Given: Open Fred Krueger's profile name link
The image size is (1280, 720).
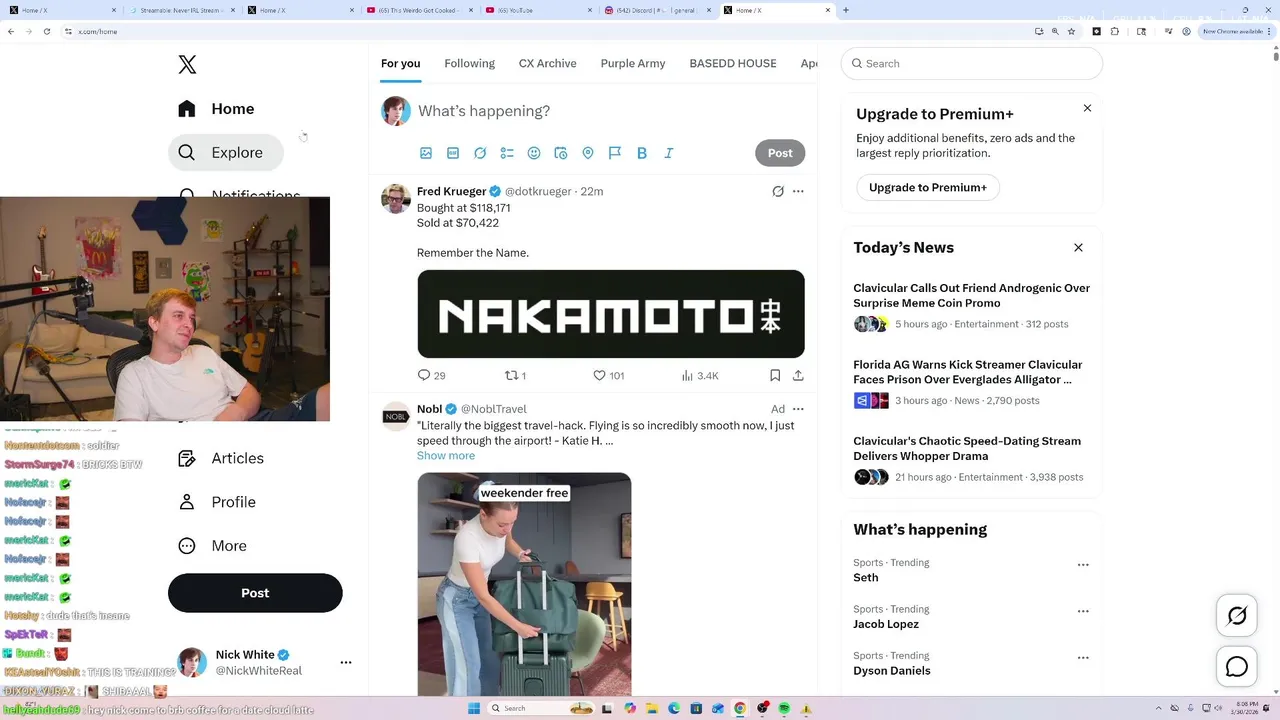Looking at the screenshot, I should click(451, 191).
